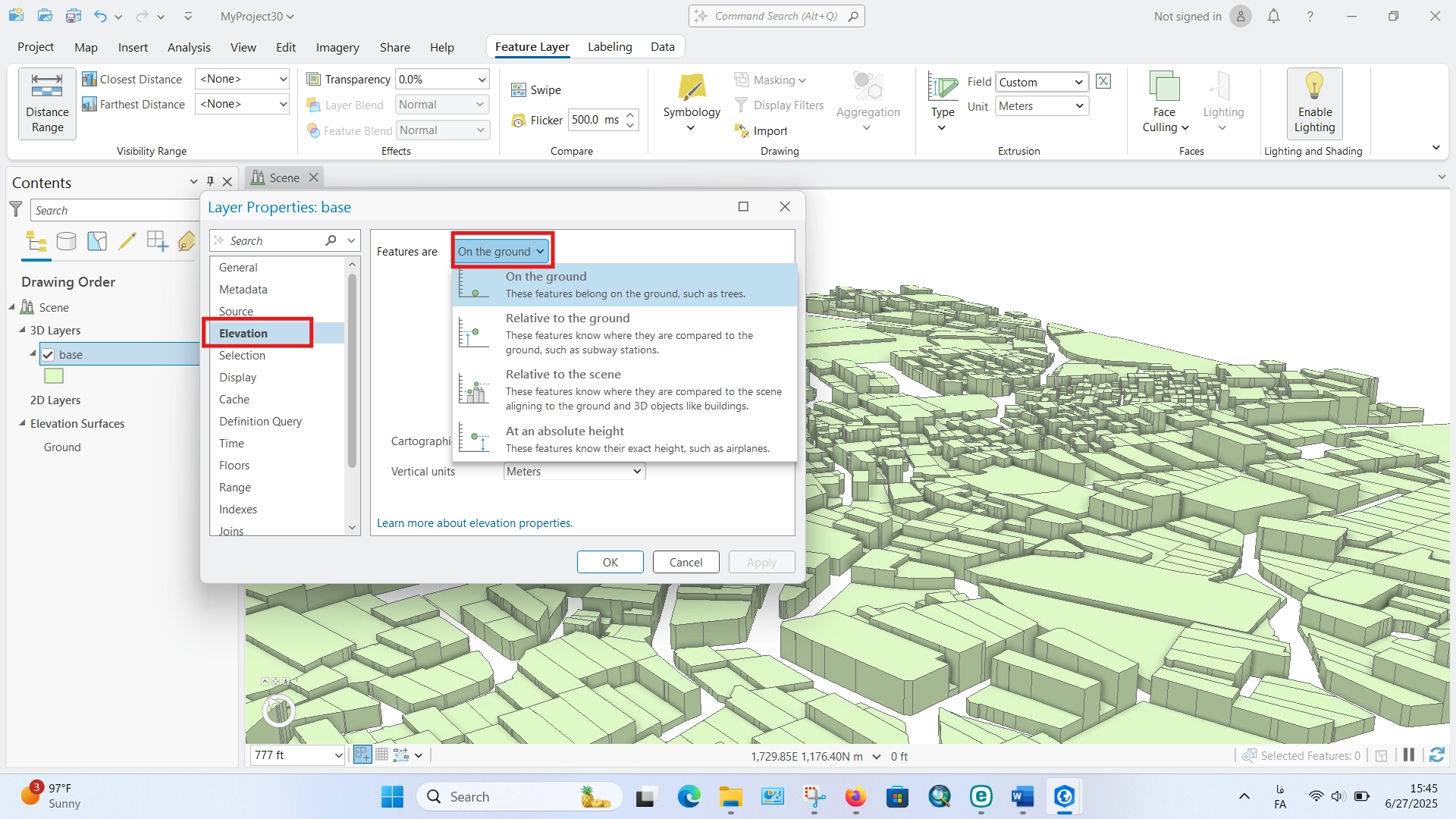Open the 'Features are' dropdown
This screenshot has height=819, width=1456.
point(501,251)
